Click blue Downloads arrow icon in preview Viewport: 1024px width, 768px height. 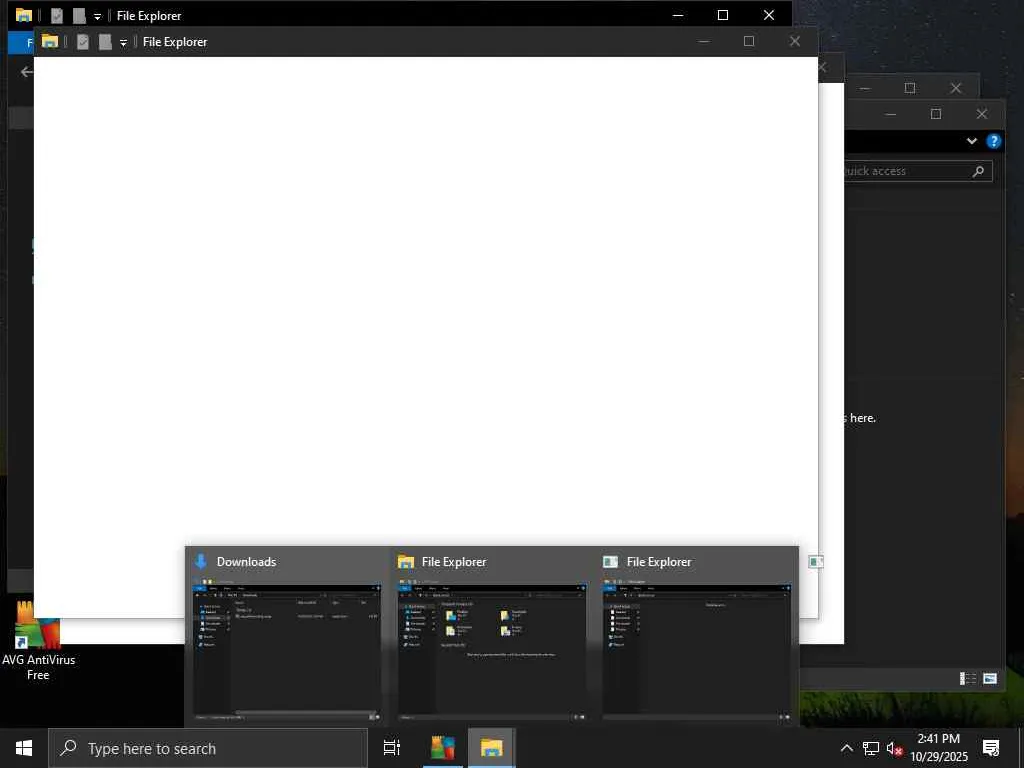201,562
